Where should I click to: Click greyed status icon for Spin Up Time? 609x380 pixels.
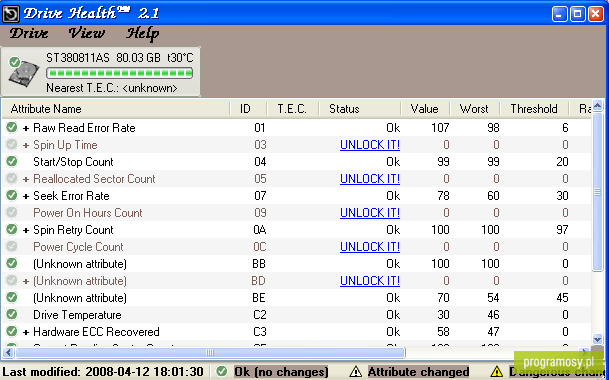click(12, 144)
